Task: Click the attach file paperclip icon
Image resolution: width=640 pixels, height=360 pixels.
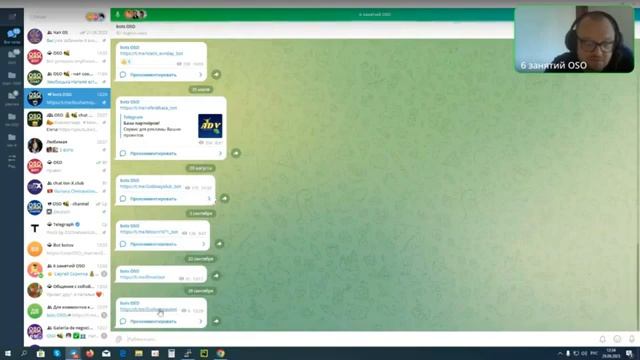Action: pyautogui.click(x=119, y=339)
